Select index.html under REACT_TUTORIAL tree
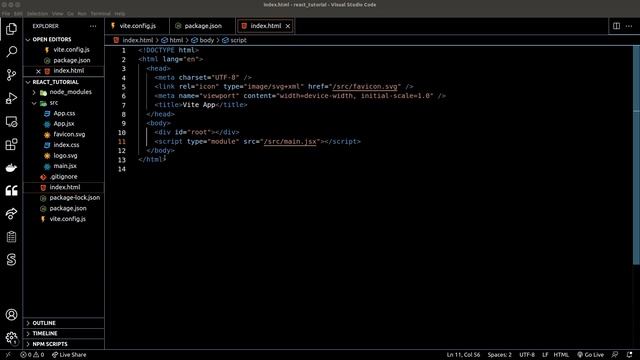Viewport: 640px width, 360px height. [x=64, y=187]
